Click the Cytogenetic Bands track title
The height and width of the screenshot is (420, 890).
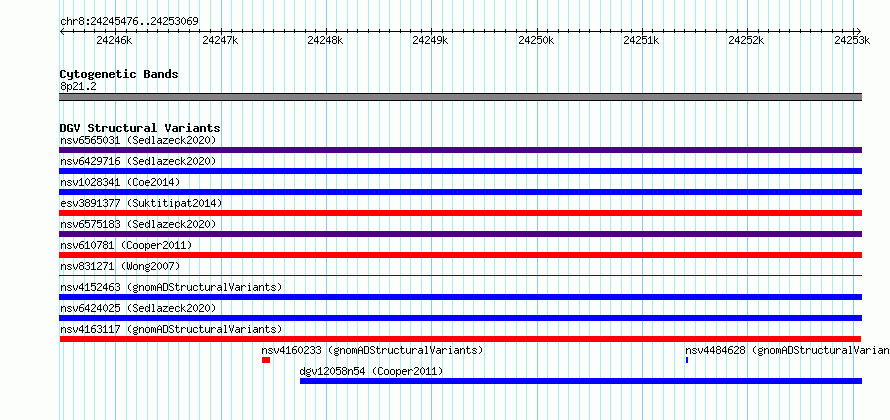pos(119,74)
